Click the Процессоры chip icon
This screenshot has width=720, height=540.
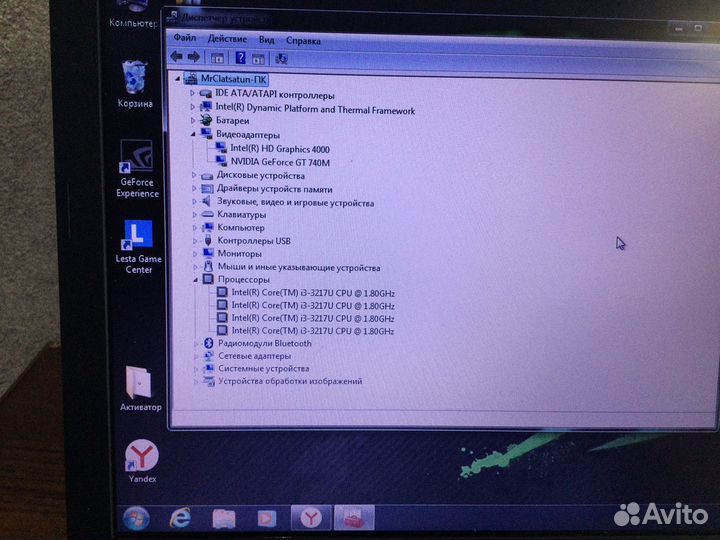point(208,279)
